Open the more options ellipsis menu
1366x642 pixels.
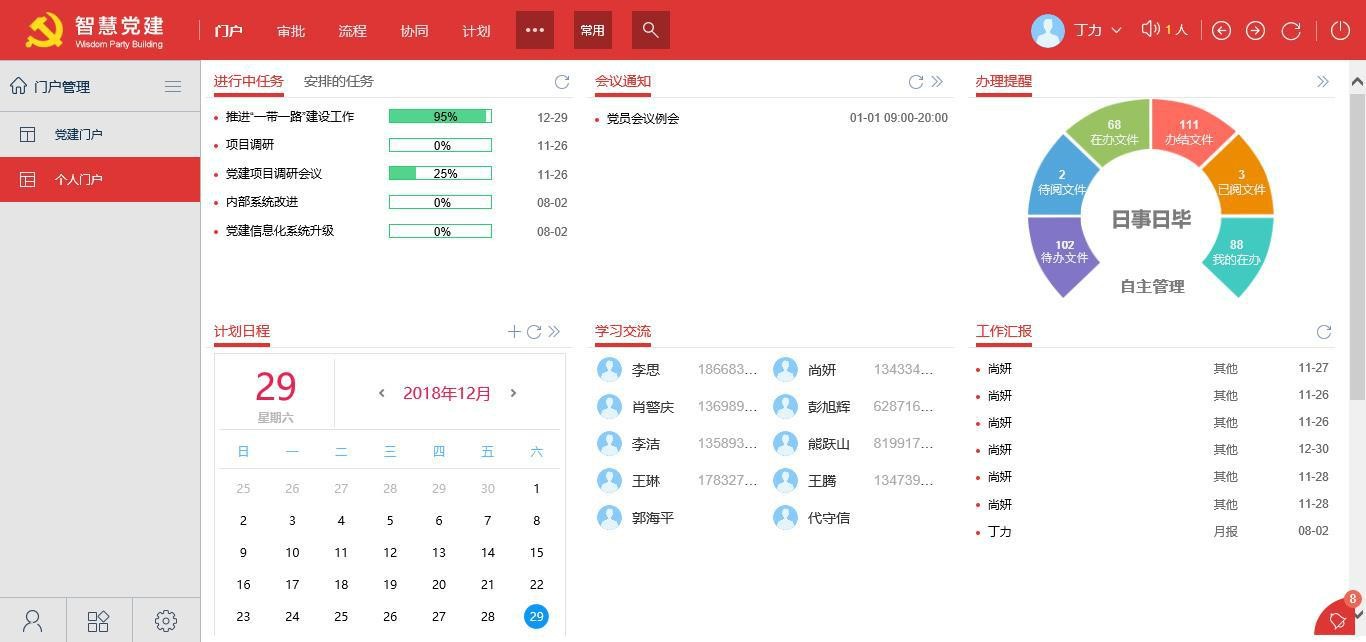[x=535, y=30]
